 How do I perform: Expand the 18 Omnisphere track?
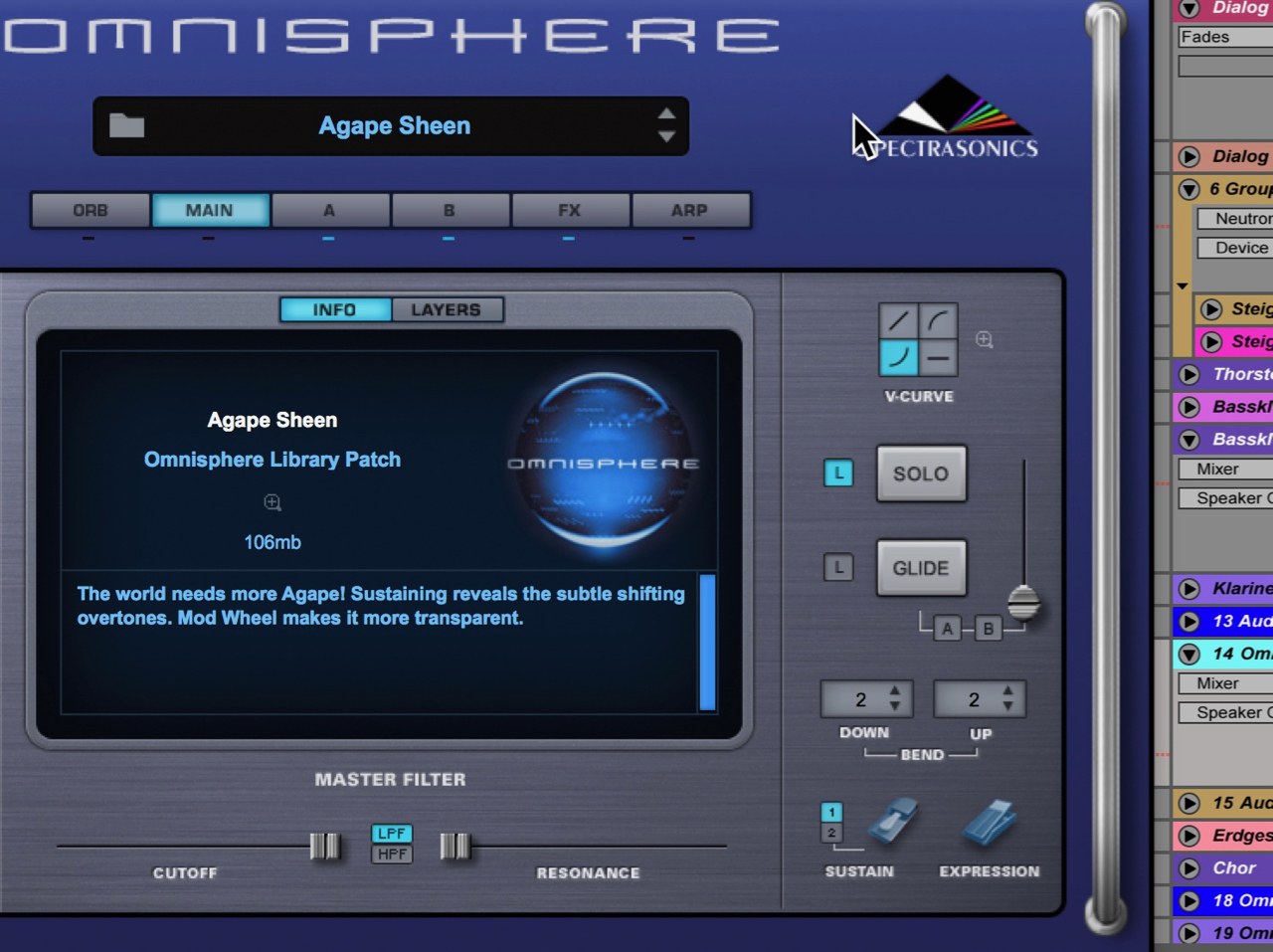(x=1189, y=901)
